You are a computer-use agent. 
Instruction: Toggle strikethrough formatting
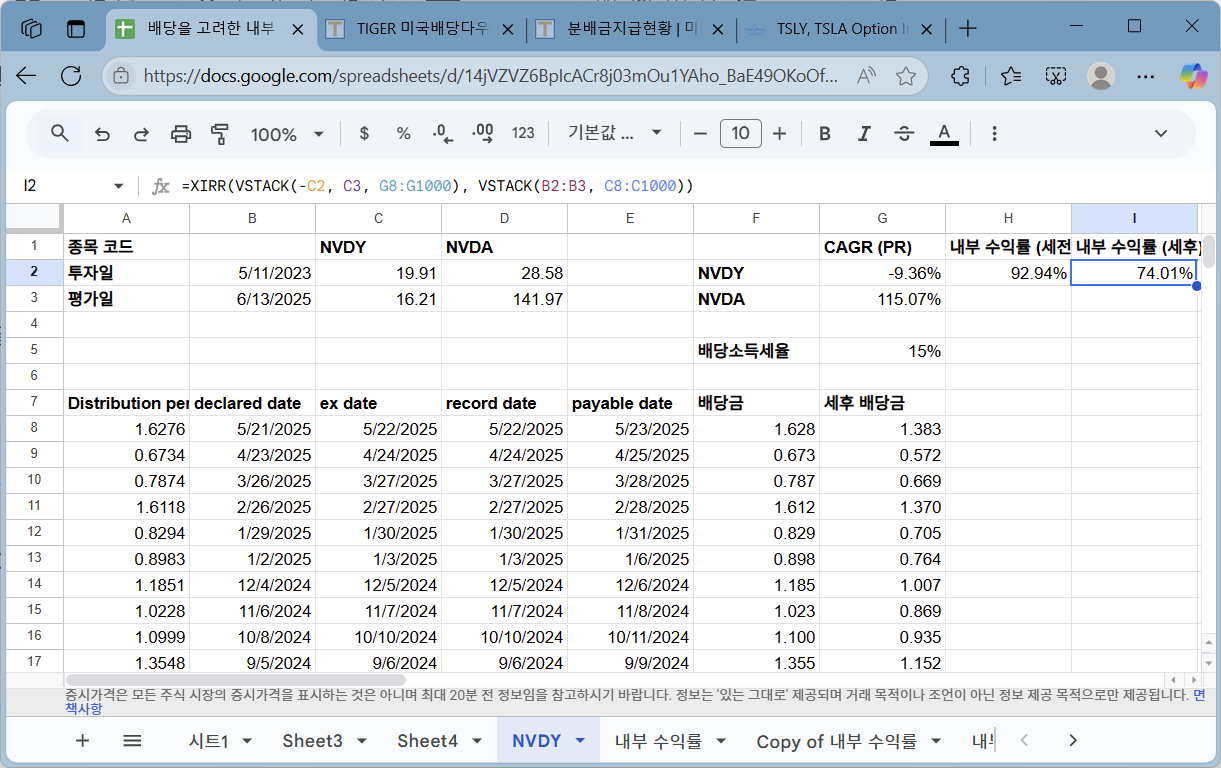click(x=904, y=133)
